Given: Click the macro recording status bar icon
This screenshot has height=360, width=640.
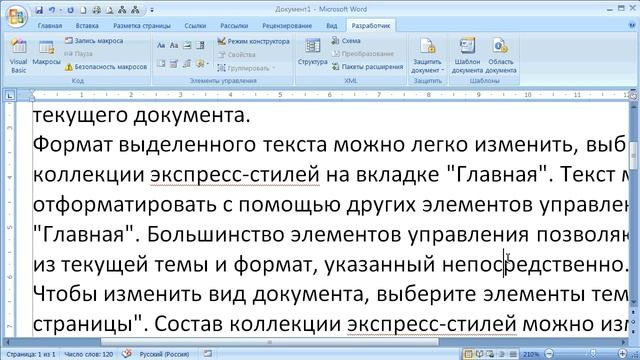Looking at the screenshot, I should coord(208,353).
